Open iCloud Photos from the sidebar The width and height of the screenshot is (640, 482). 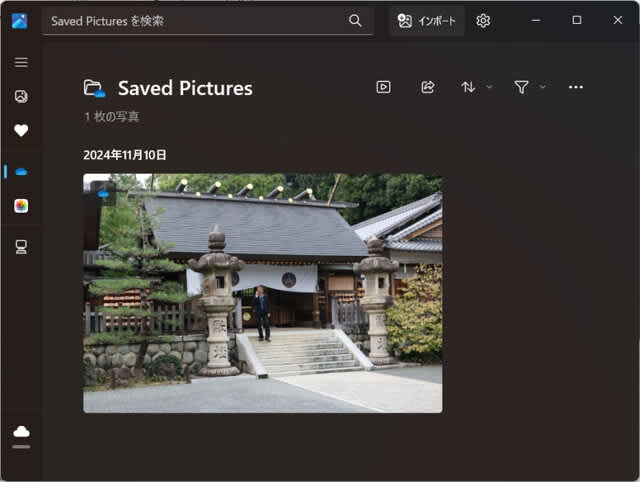pyautogui.click(x=21, y=206)
